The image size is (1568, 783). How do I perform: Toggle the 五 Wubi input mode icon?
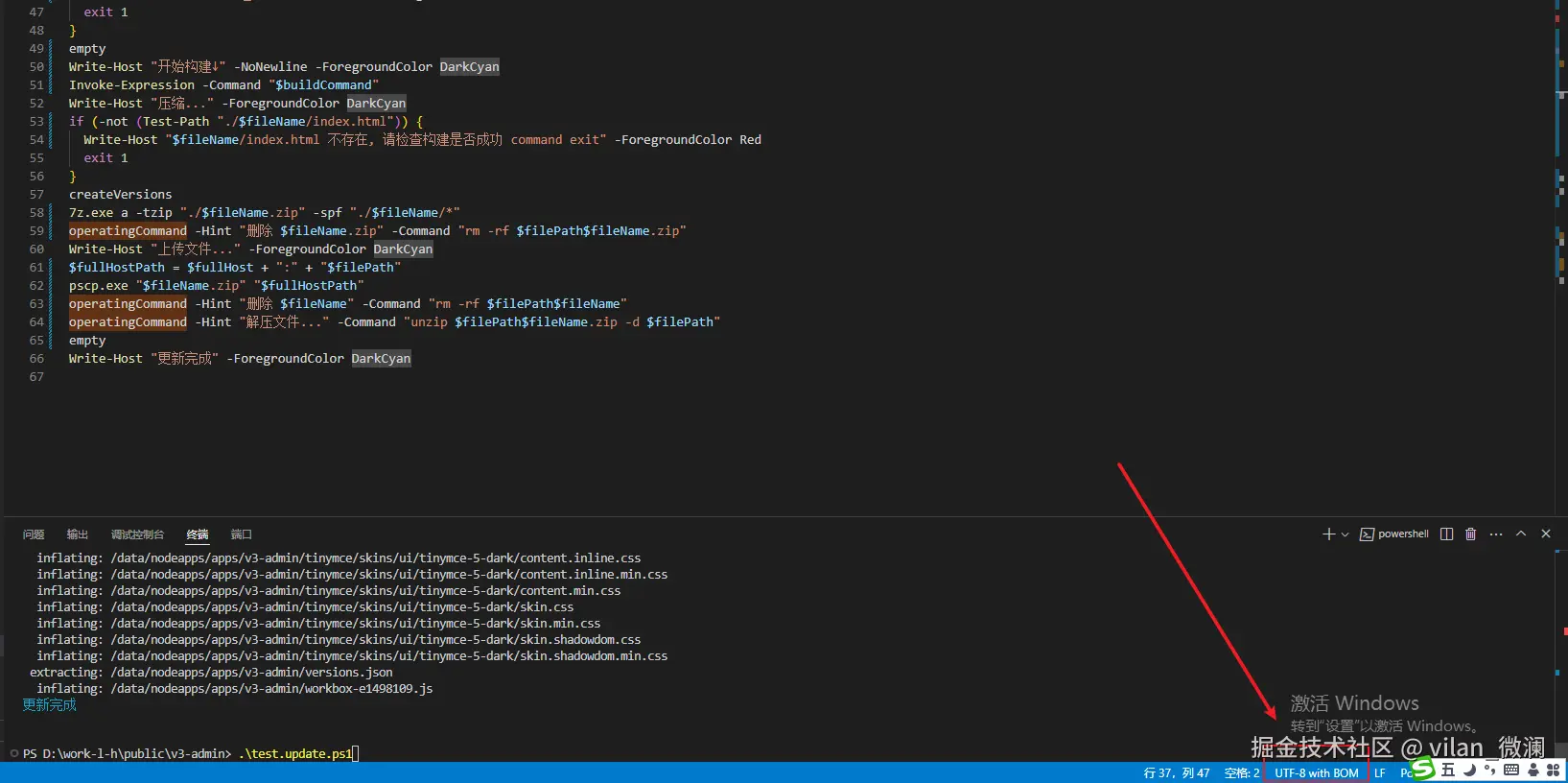[x=1448, y=770]
